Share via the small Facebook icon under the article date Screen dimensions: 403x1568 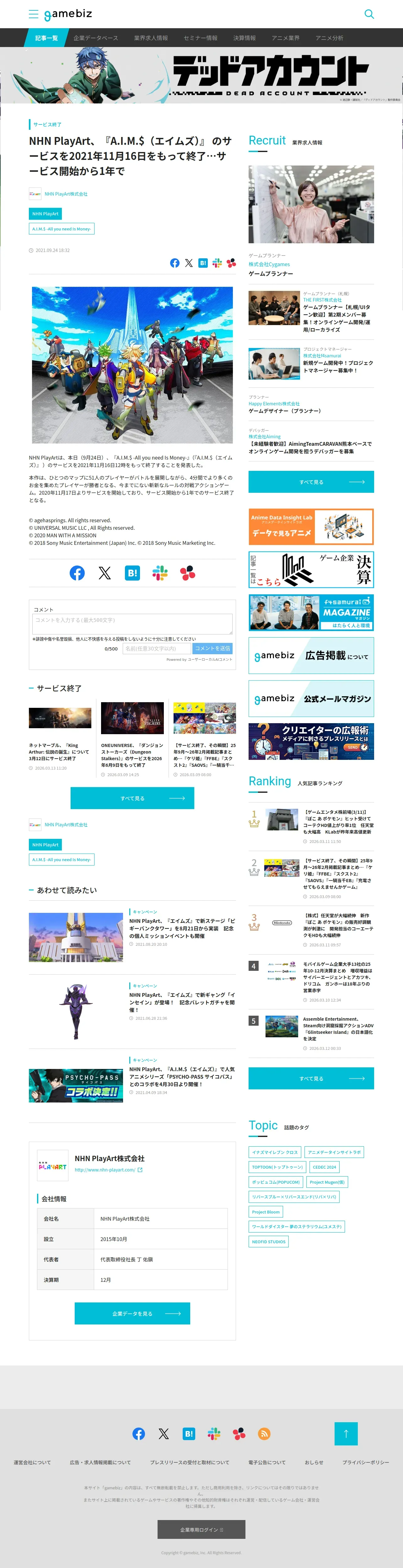[175, 263]
